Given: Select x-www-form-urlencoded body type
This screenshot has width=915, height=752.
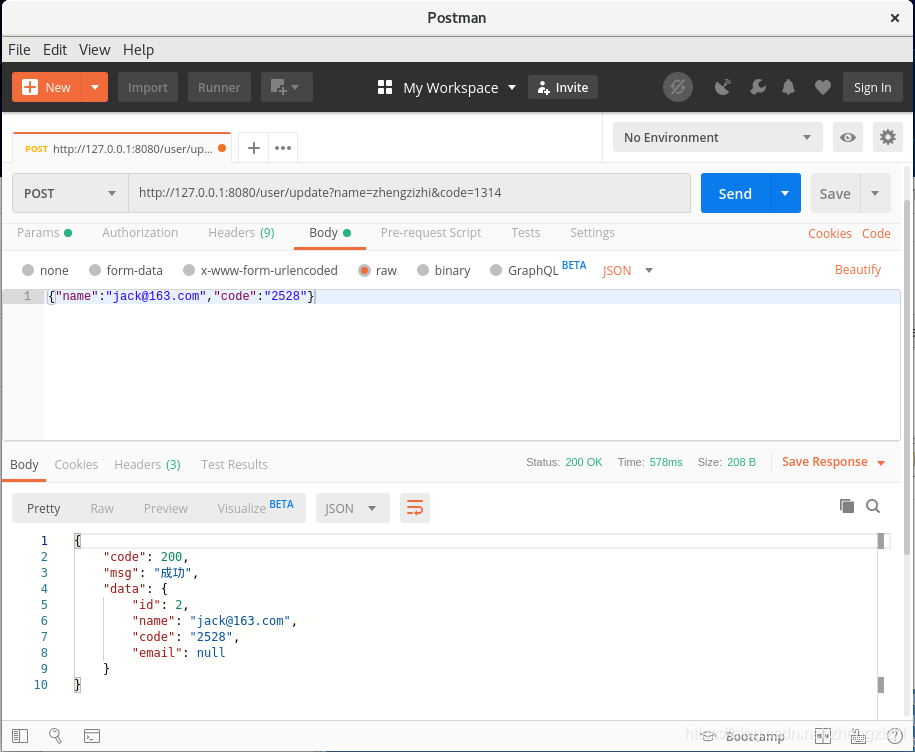Looking at the screenshot, I should click(188, 270).
